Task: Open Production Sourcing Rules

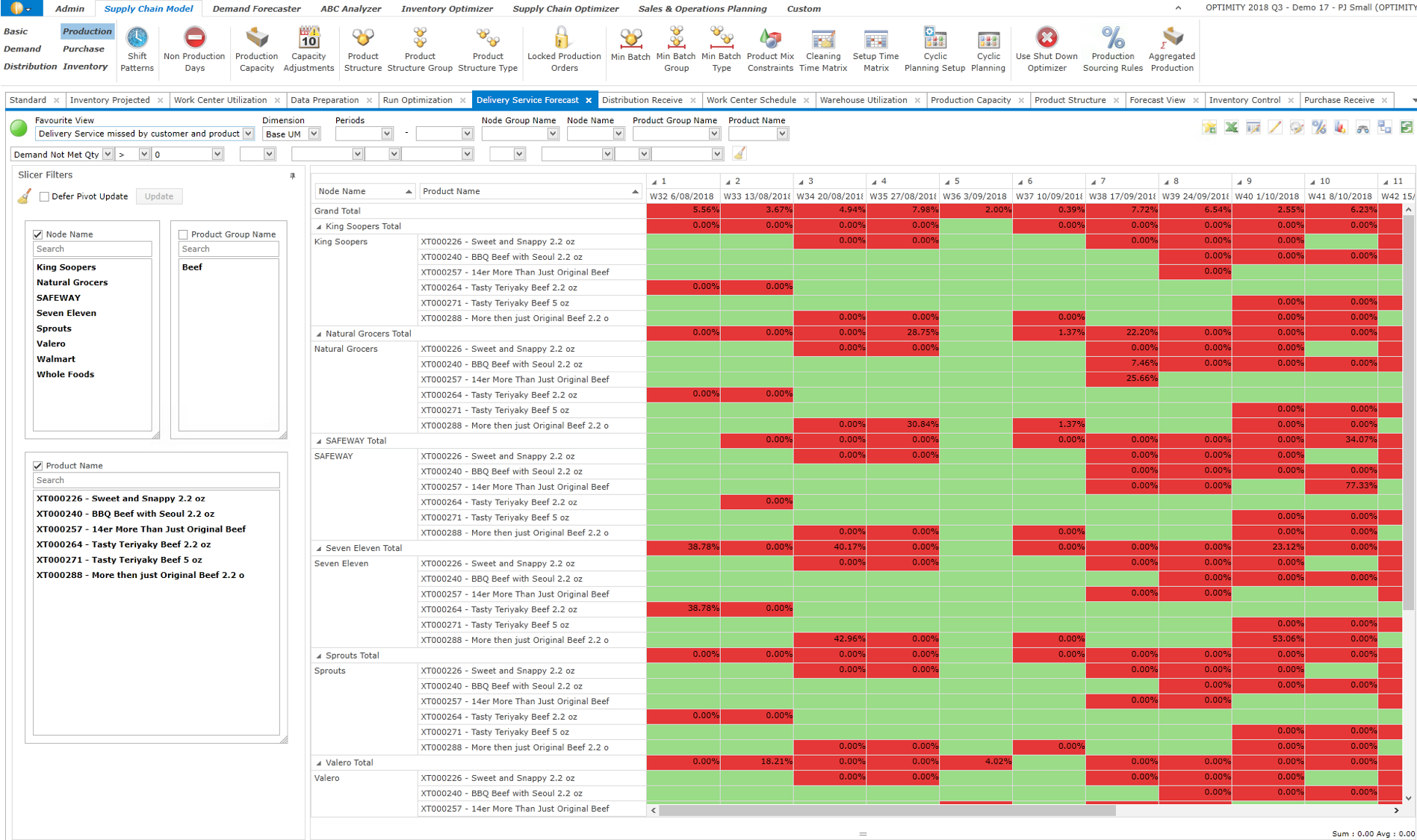Action: tap(1112, 49)
